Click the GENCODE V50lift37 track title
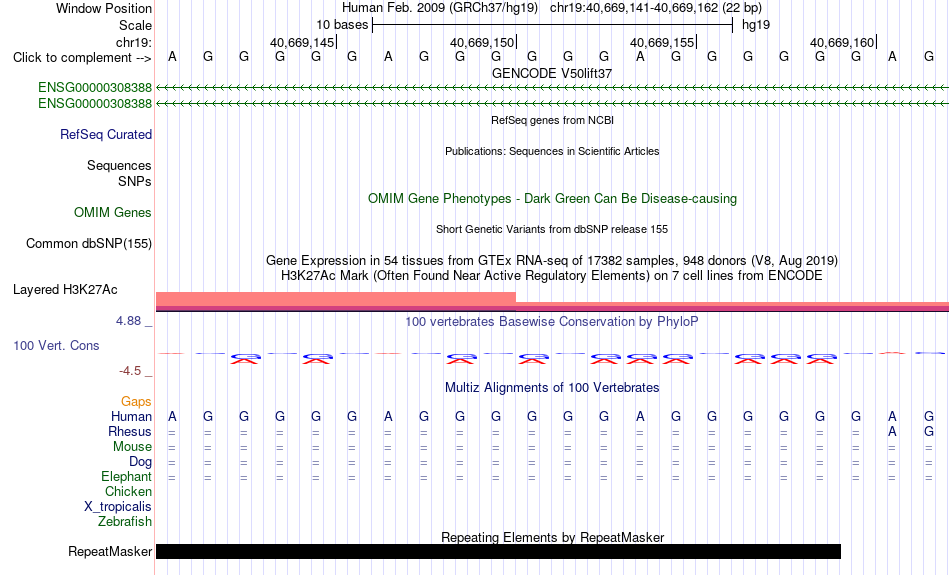Viewport: 950px width, 575px height. (552, 73)
